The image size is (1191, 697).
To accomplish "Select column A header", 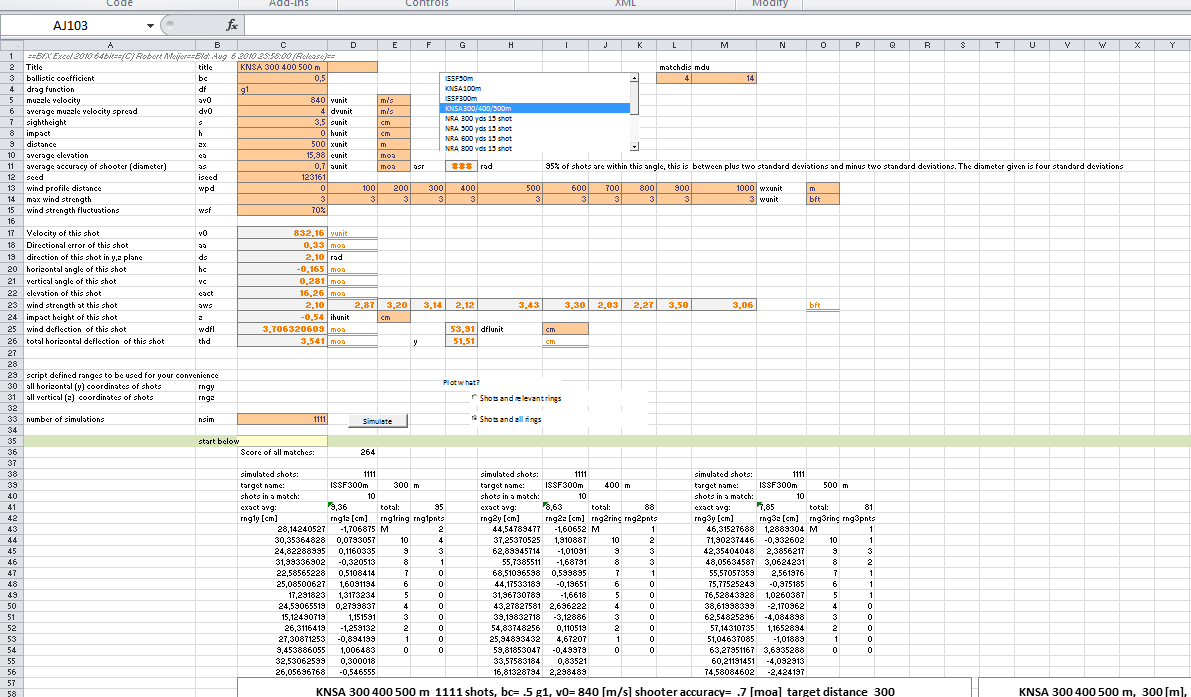I will pyautogui.click(x=109, y=45).
